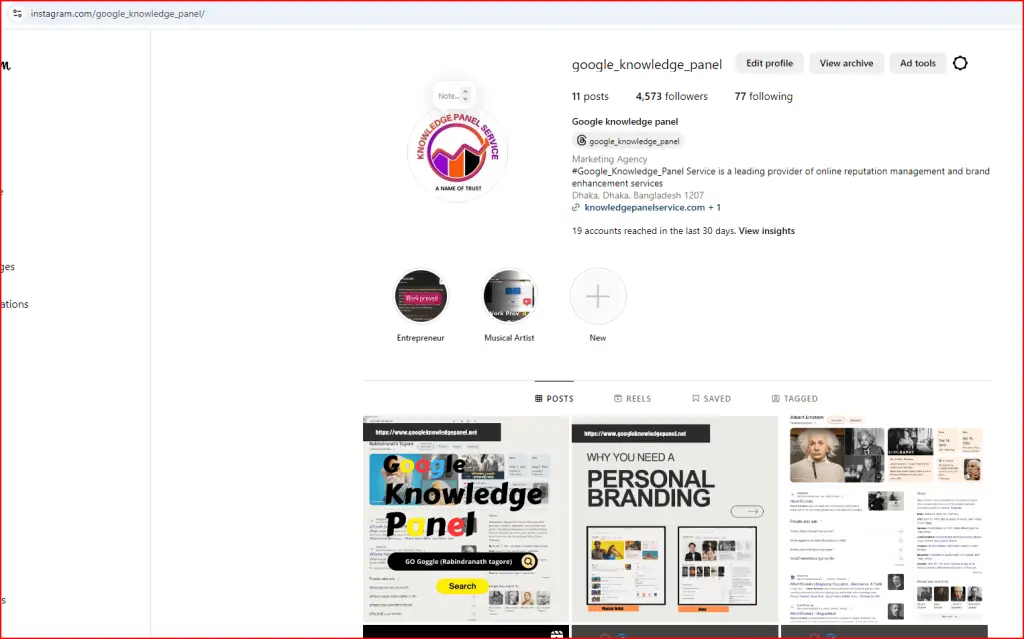
Task: Open the Entrepreneur story highlight
Action: [421, 297]
